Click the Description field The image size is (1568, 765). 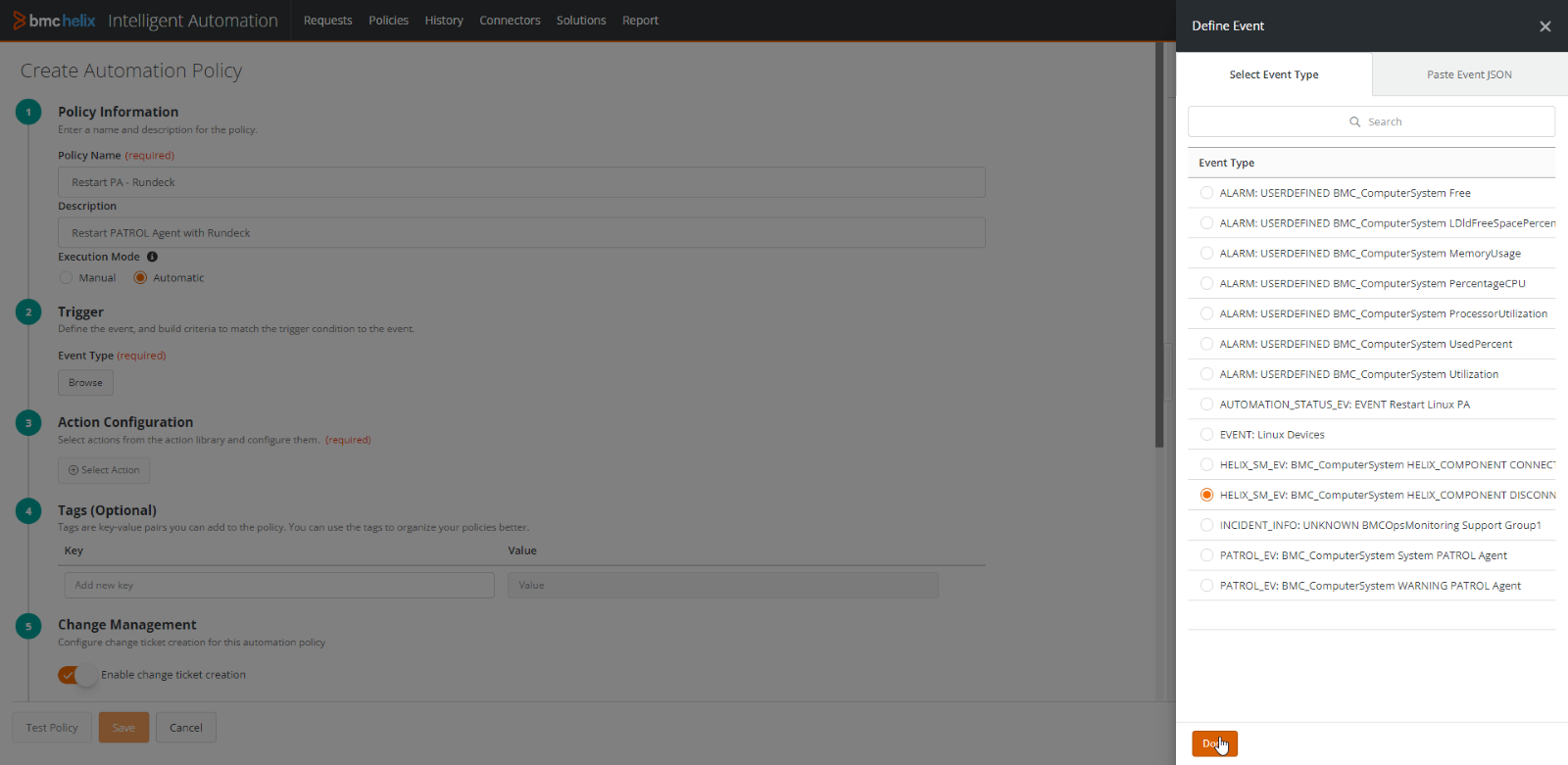(x=521, y=233)
